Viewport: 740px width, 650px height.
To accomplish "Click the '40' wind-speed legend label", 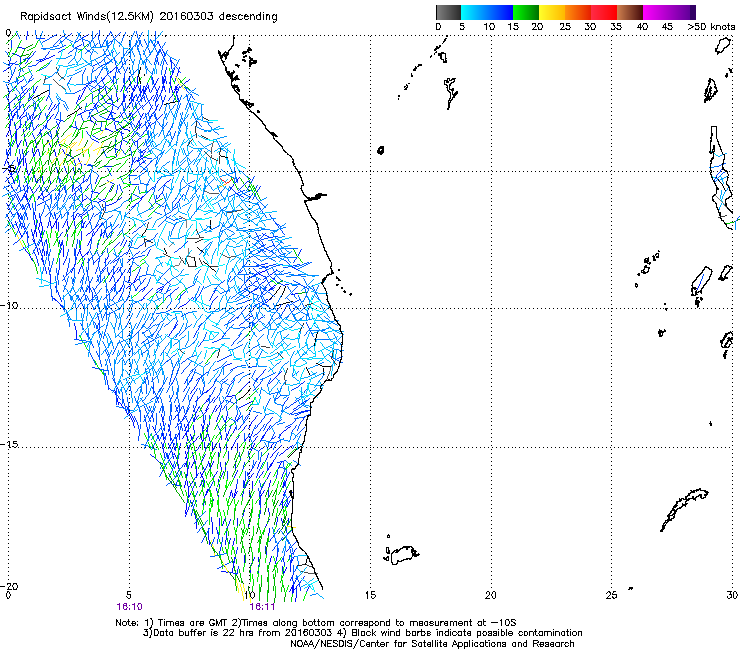I will [642, 27].
